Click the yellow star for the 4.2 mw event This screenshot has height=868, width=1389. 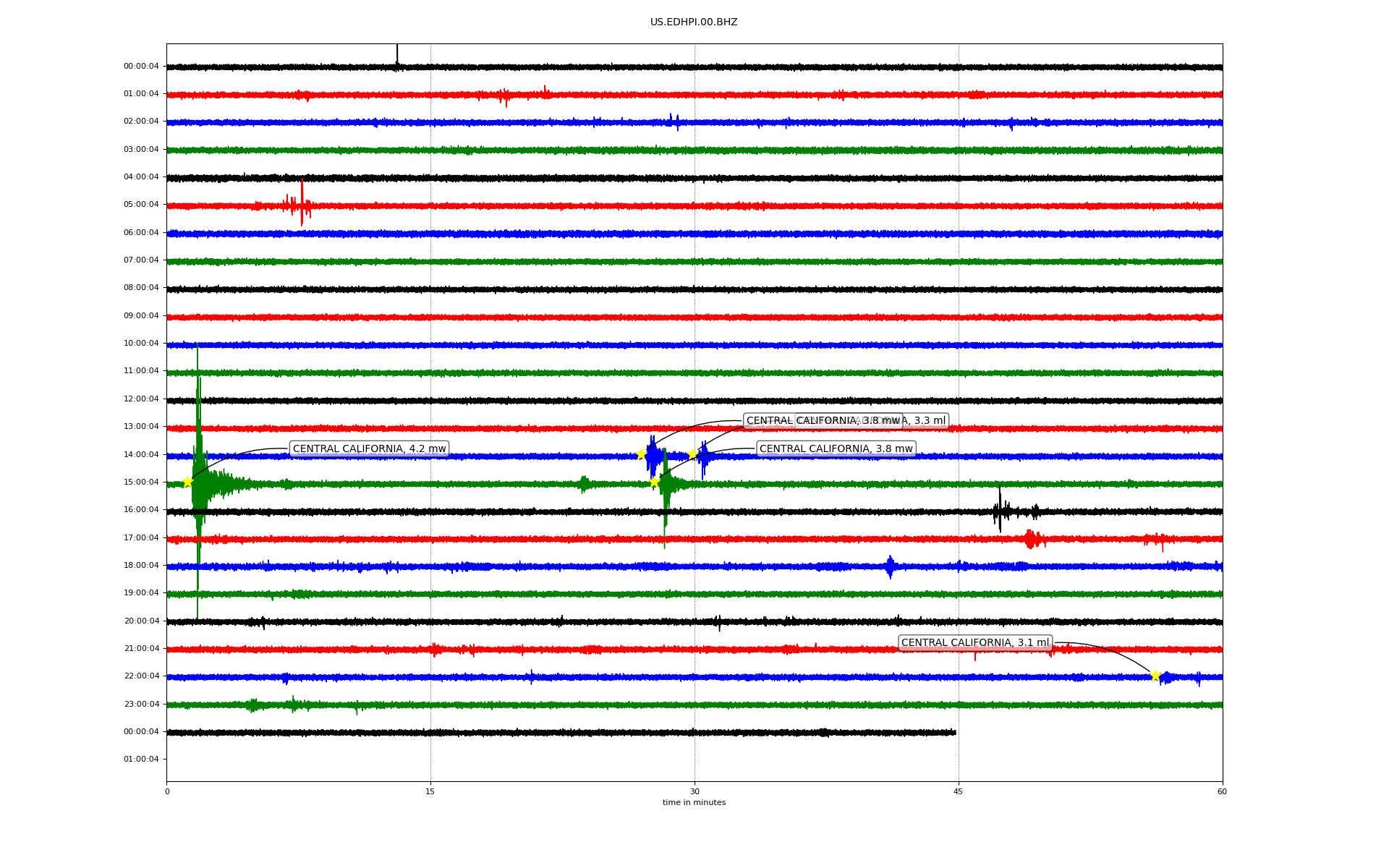point(187,482)
